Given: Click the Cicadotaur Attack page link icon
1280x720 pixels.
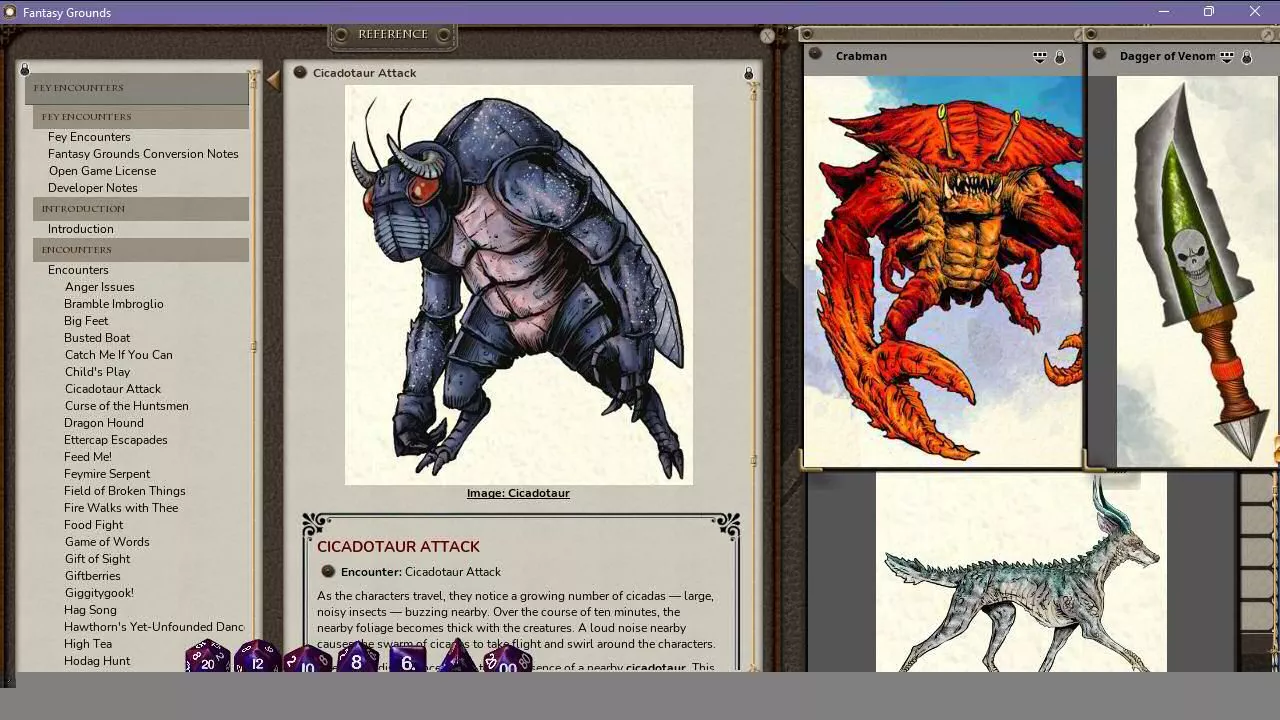Looking at the screenshot, I should 299,72.
